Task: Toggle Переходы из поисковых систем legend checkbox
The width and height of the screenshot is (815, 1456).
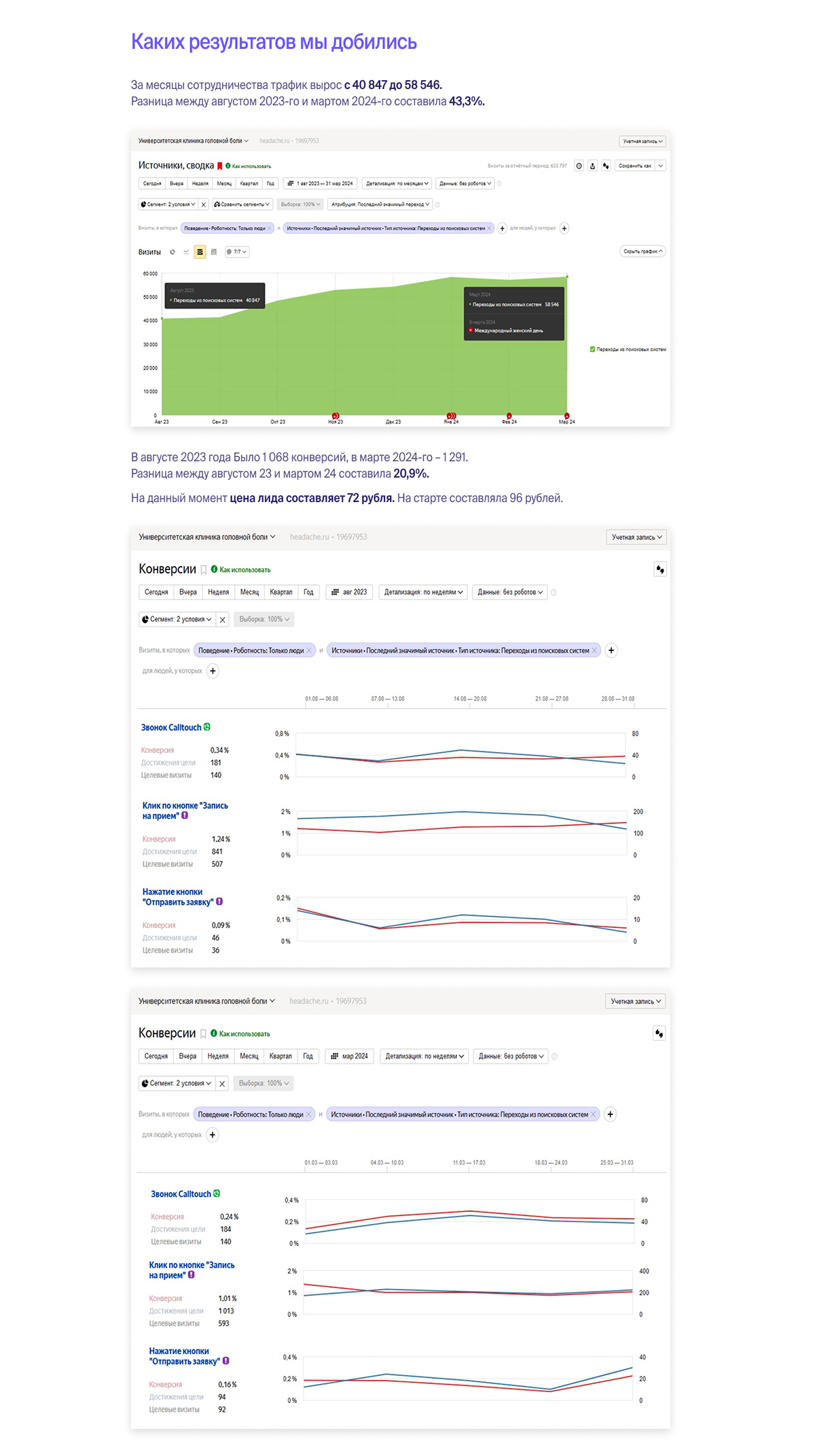Action: coord(592,349)
